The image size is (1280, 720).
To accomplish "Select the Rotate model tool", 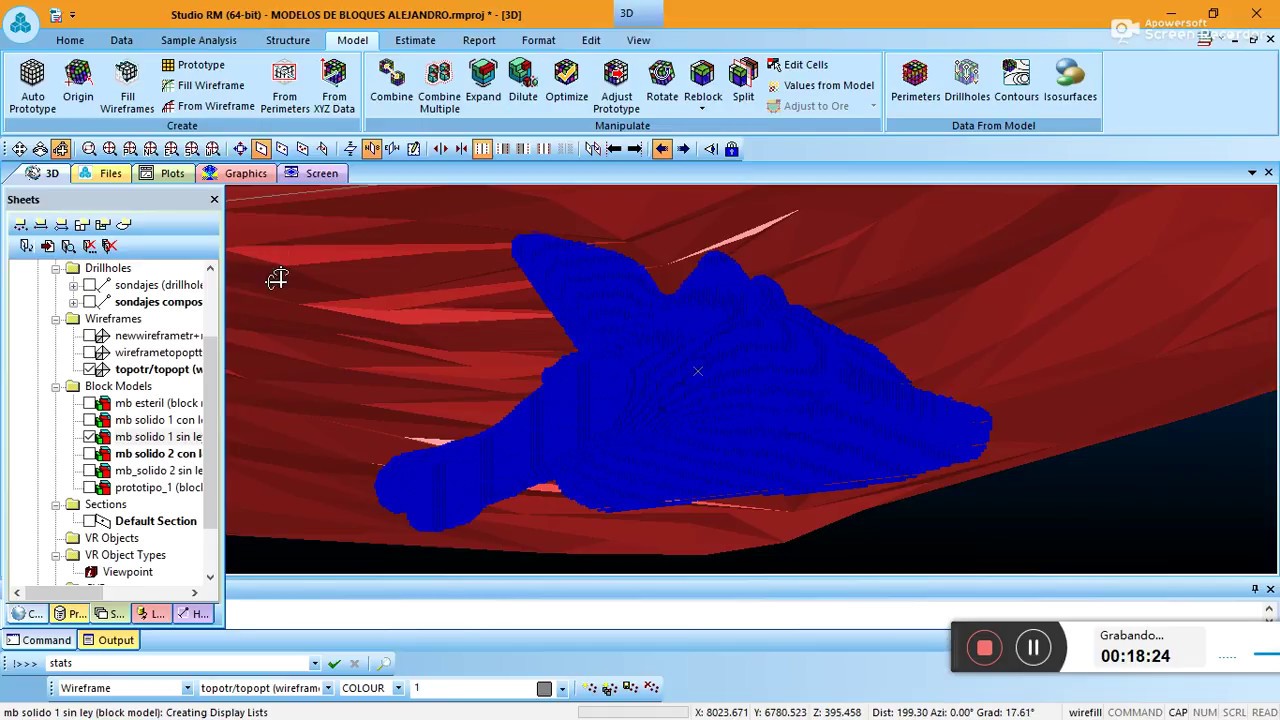I will 662,80.
